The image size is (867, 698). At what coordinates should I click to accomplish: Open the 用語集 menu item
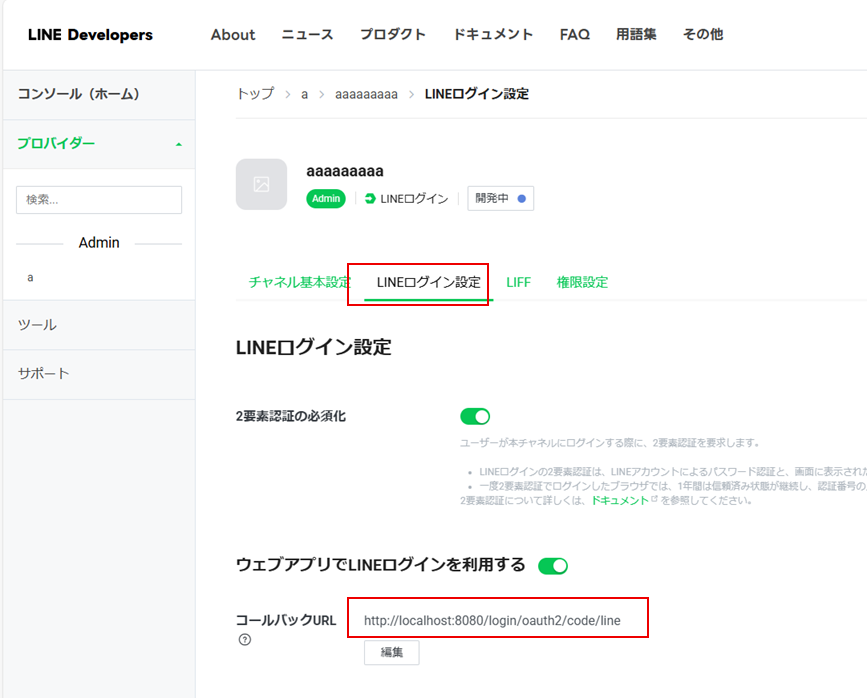636,35
